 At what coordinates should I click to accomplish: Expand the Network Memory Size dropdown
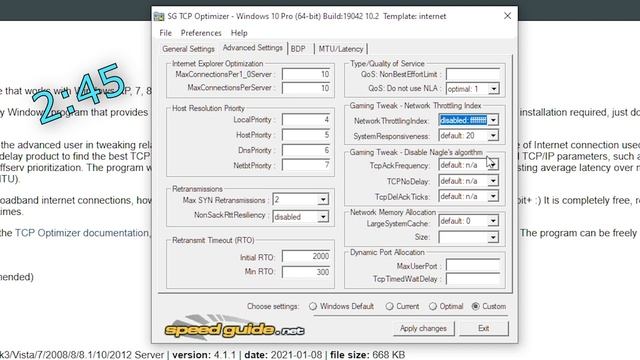(x=493, y=237)
